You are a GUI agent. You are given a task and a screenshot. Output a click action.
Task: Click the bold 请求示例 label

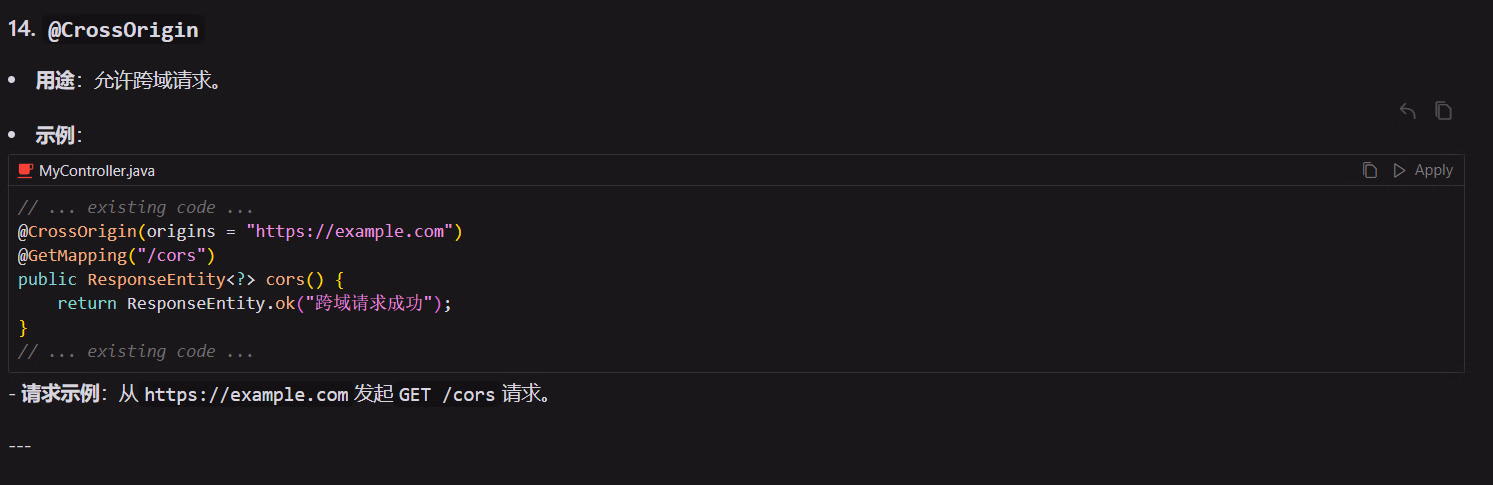(x=60, y=395)
